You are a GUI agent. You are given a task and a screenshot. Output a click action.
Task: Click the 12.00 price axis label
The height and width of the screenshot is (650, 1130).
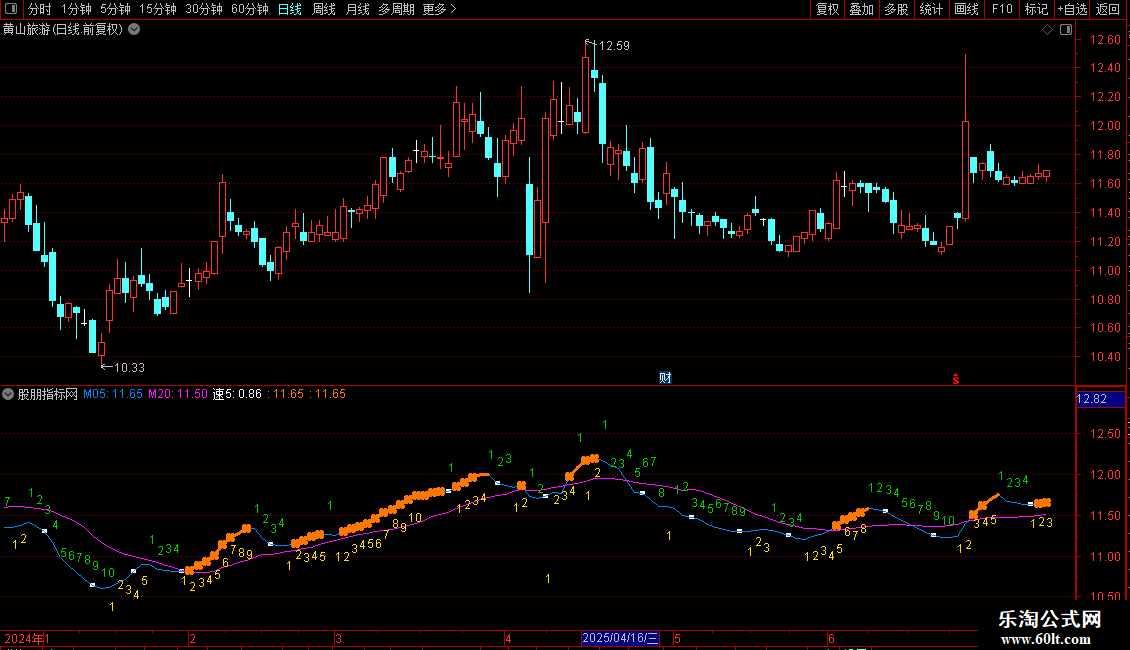[x=1105, y=125]
